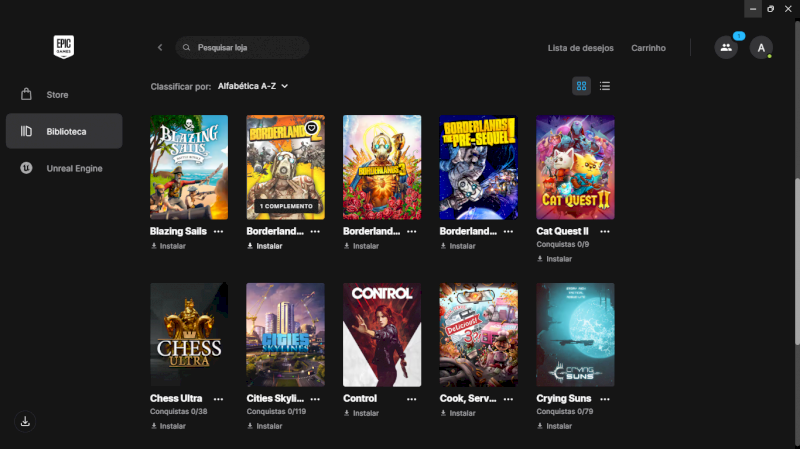Open Blazing Sails options ellipsis
This screenshot has width=800, height=449.
tap(218, 232)
